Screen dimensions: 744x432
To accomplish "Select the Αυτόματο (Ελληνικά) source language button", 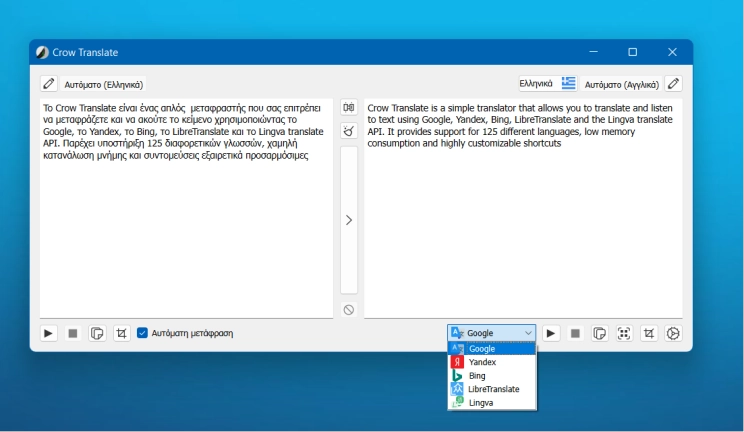I will 103,85.
